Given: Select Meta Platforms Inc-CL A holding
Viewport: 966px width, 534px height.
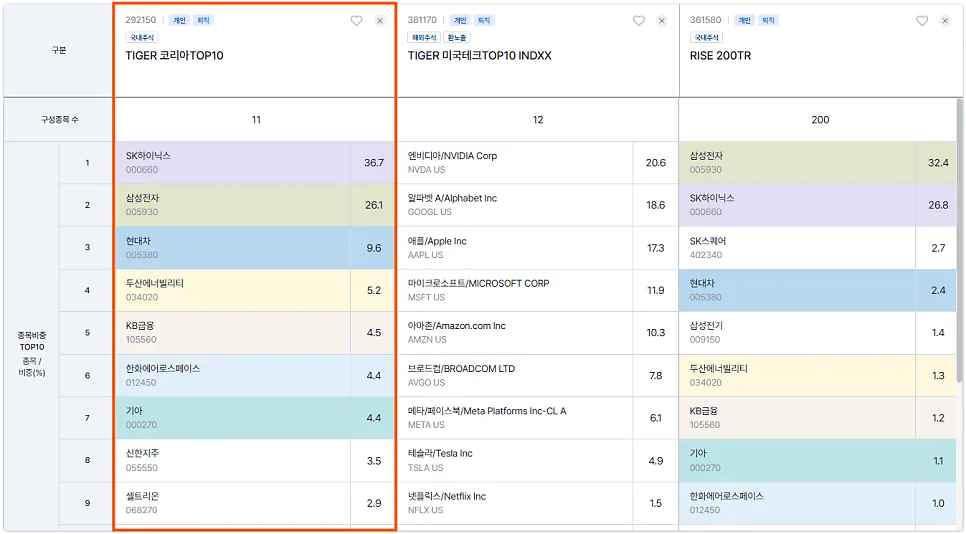Looking at the screenshot, I should coord(538,418).
